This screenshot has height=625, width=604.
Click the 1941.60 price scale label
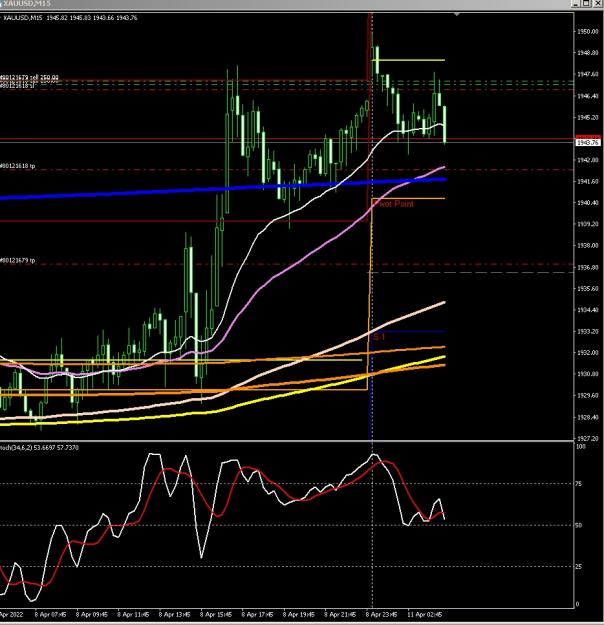tap(588, 181)
